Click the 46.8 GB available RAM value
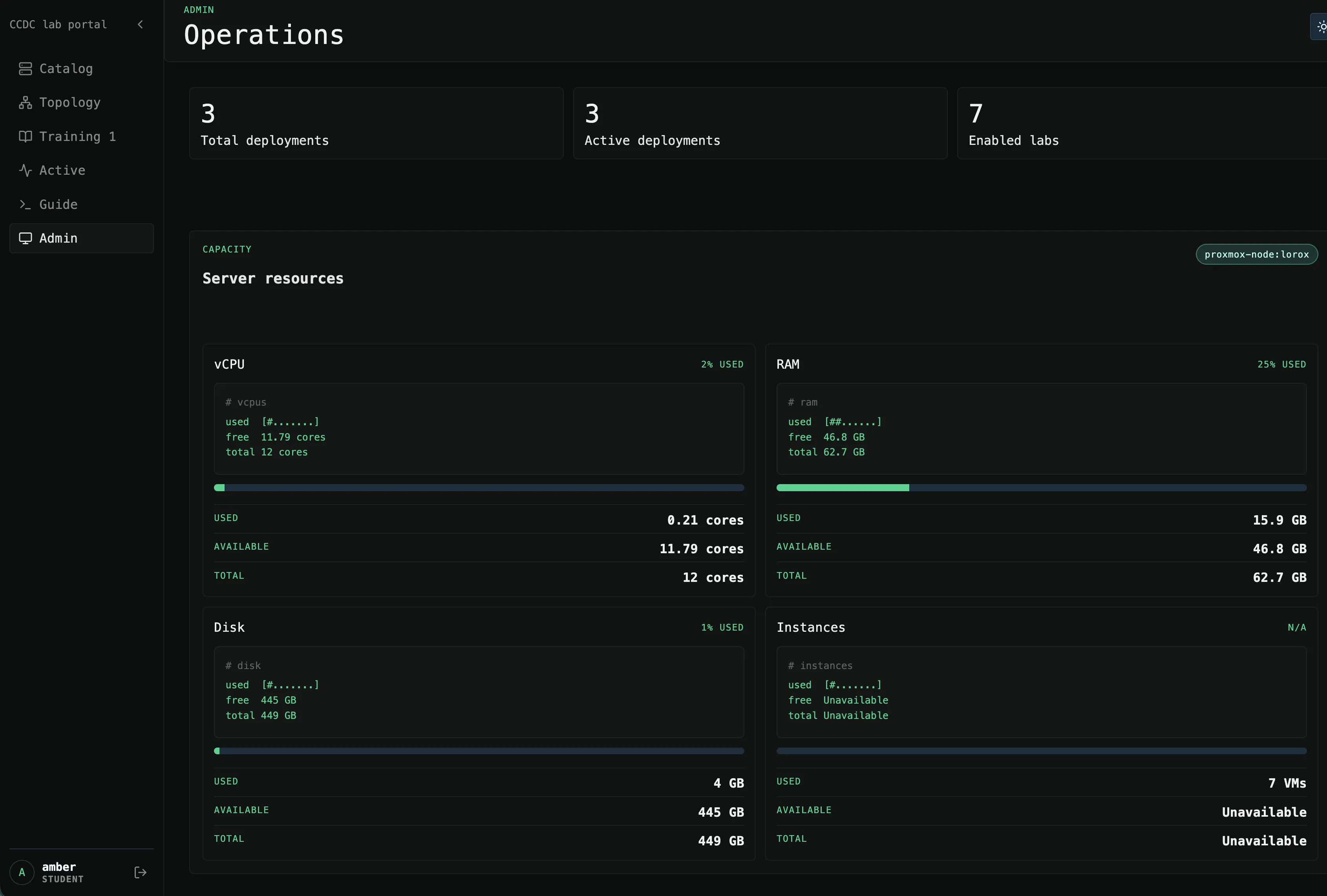Viewport: 1327px width, 896px height. 1279,549
